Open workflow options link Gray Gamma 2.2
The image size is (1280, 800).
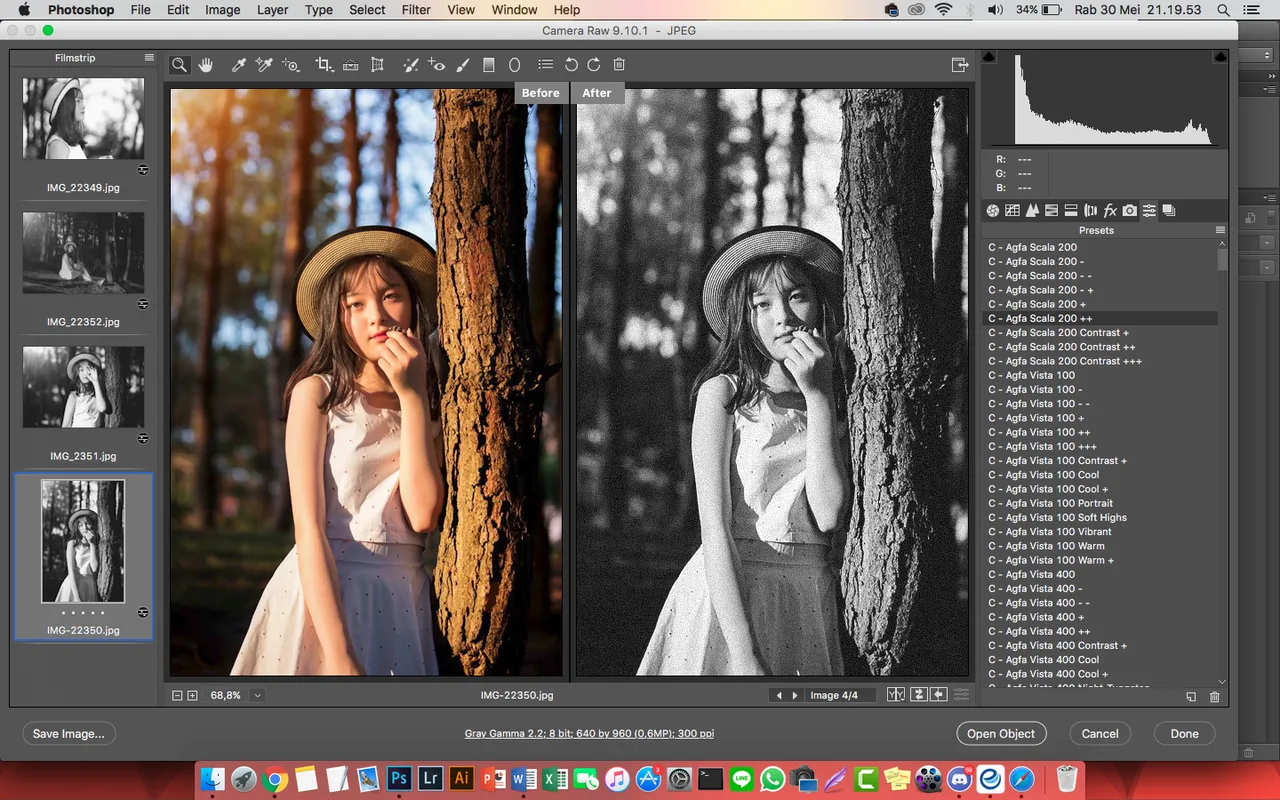589,734
